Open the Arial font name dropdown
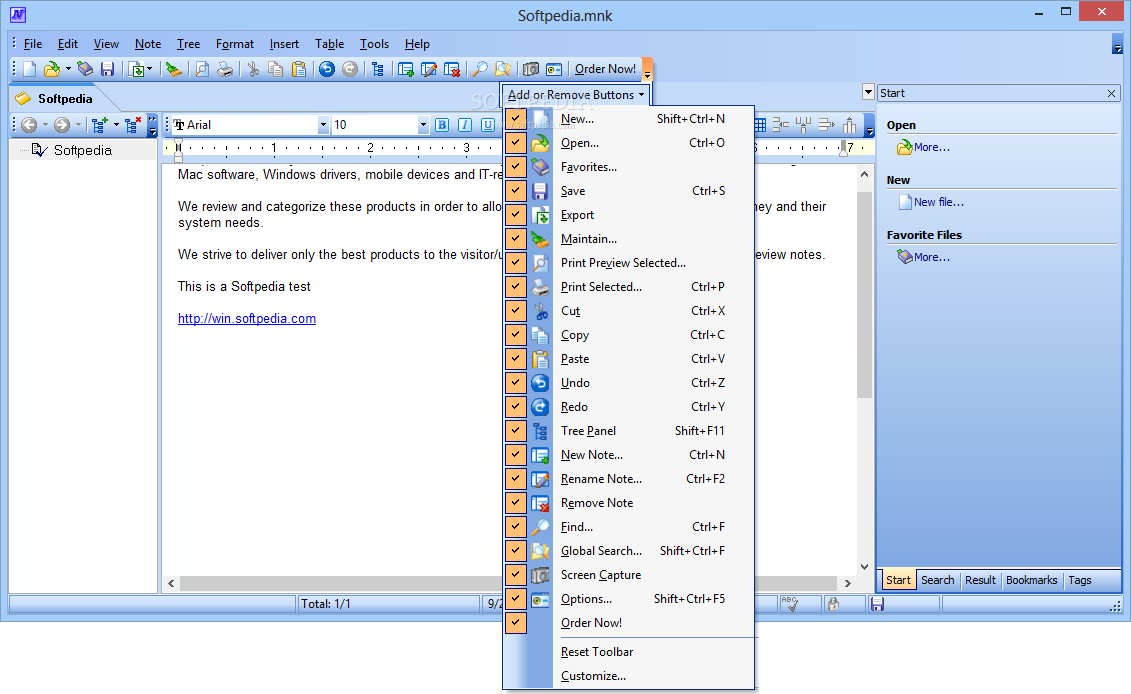Image resolution: width=1131 pixels, height=694 pixels. tap(323, 125)
